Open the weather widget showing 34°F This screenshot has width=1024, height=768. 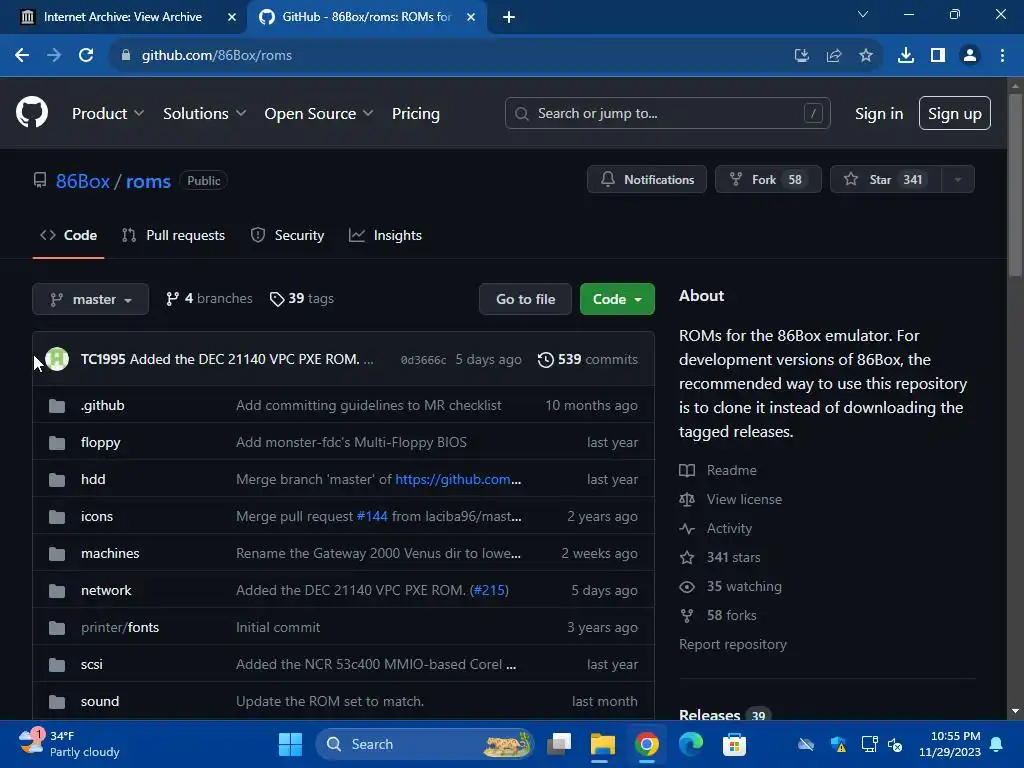70,744
